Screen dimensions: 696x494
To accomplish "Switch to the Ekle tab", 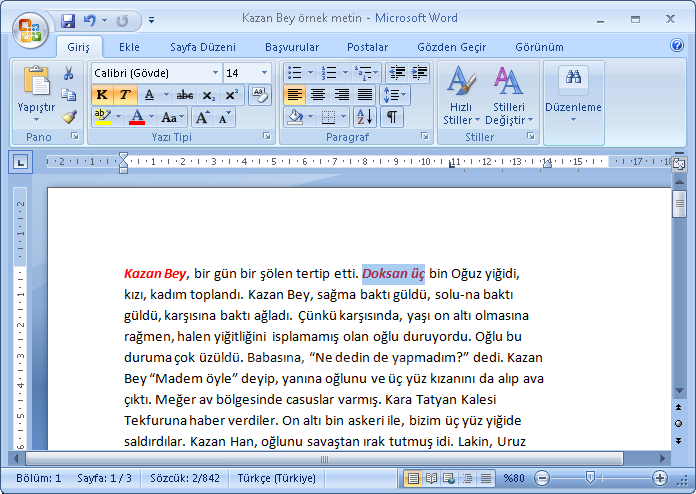I will [129, 47].
